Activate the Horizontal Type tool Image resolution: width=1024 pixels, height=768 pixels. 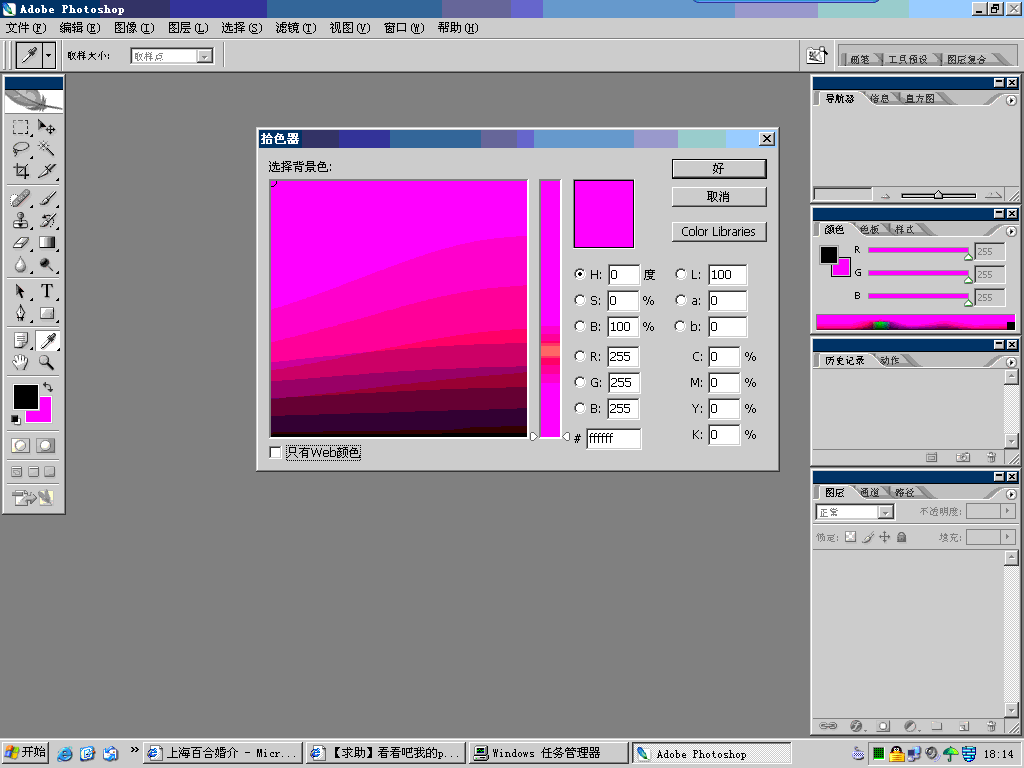pyautogui.click(x=46, y=291)
